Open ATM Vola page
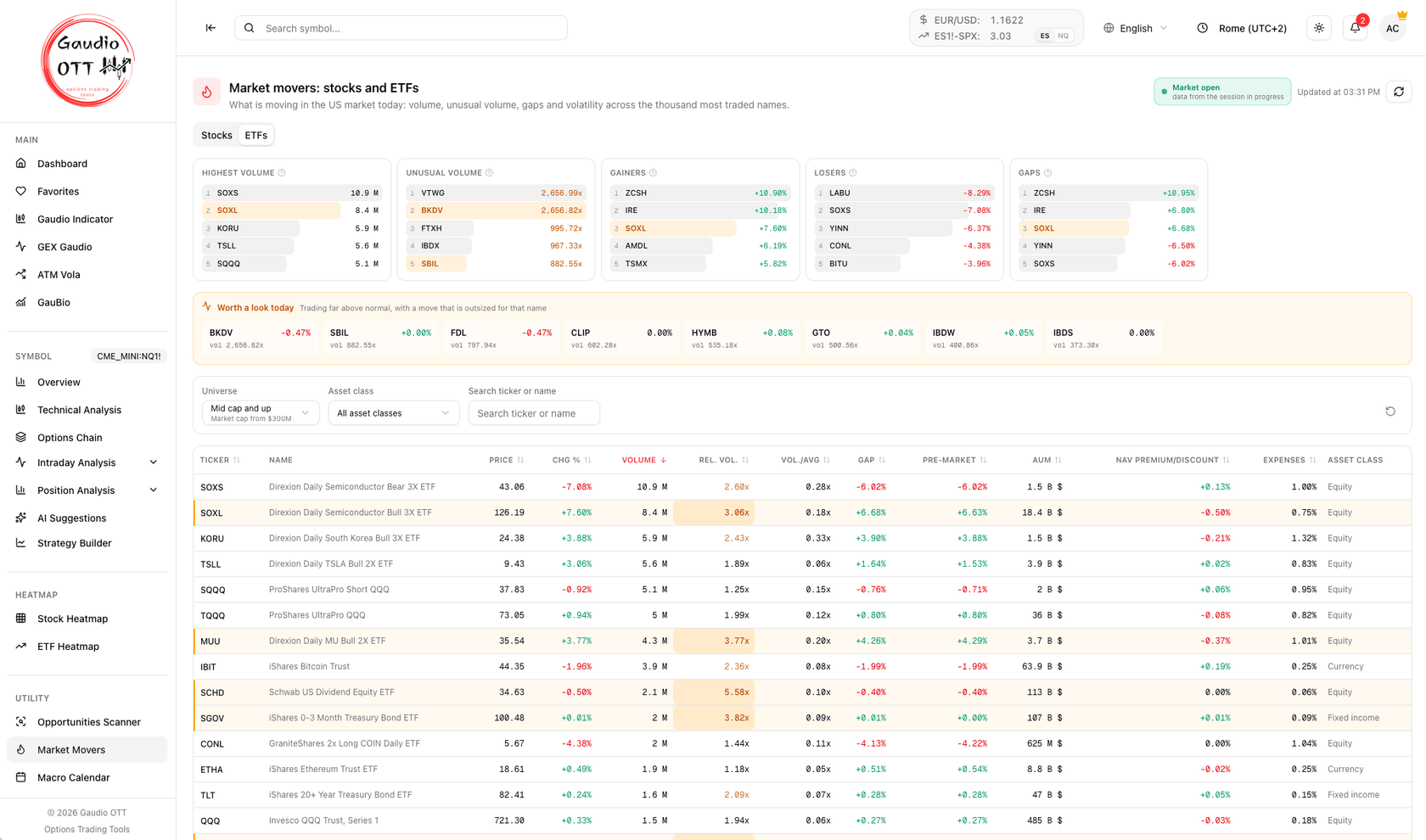1426x840 pixels. click(87, 275)
